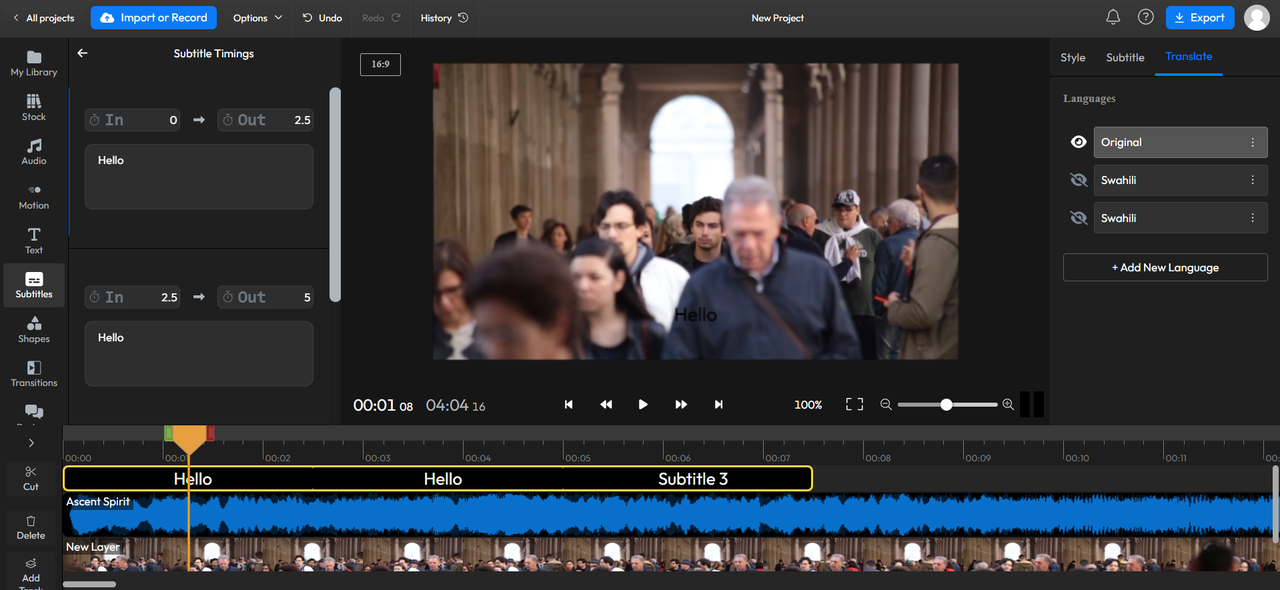Click Add New Language button
The image size is (1280, 590).
tap(1165, 268)
